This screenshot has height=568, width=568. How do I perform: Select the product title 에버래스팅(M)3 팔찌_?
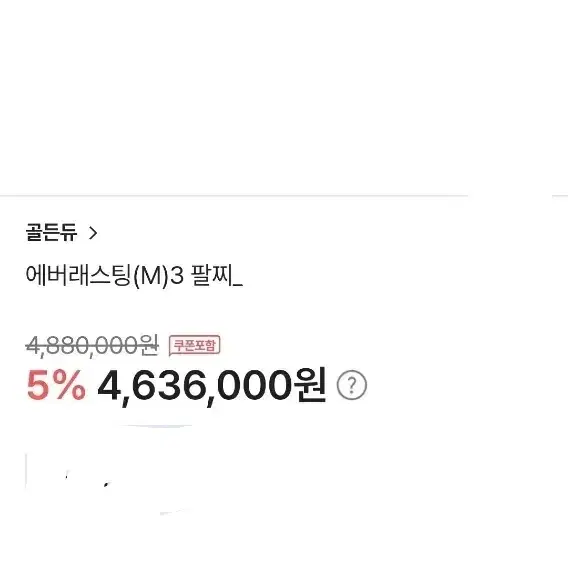pyautogui.click(x=134, y=275)
